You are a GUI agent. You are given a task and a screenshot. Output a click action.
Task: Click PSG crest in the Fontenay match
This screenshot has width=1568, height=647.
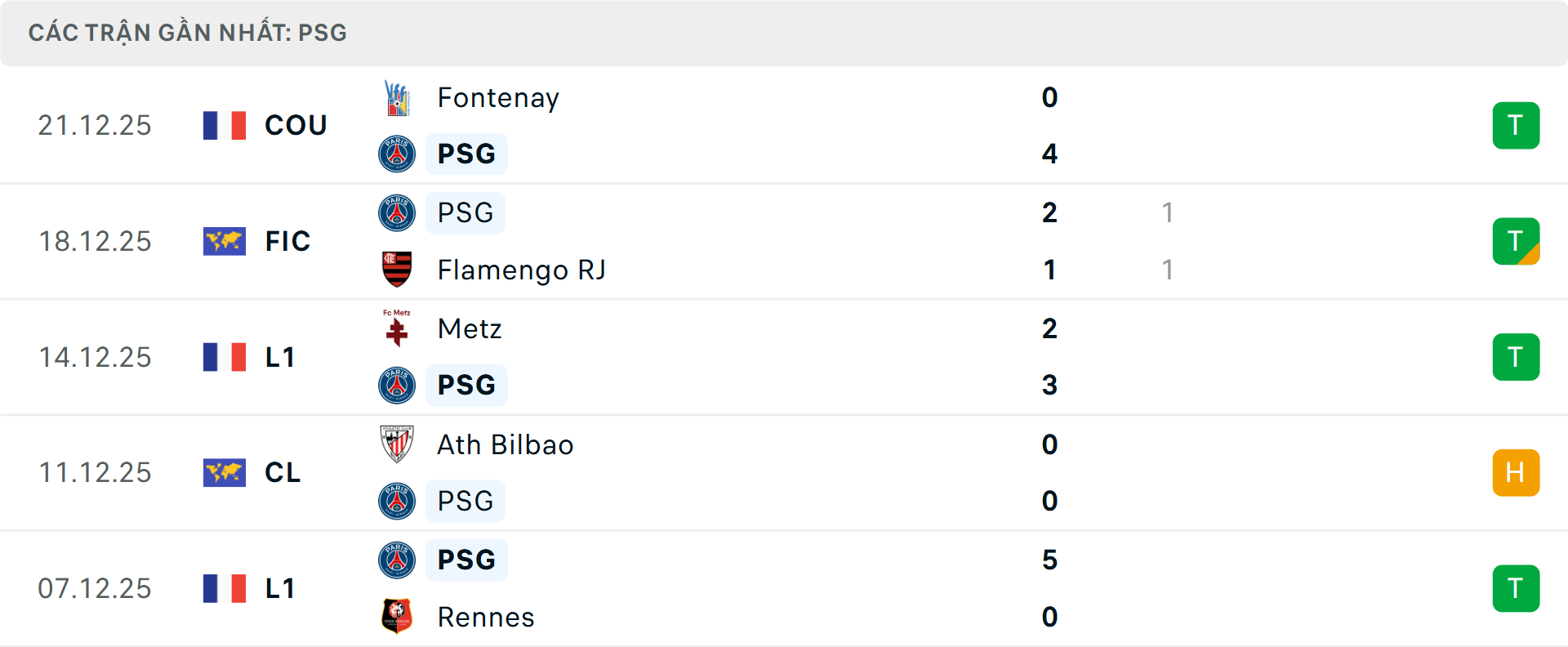pyautogui.click(x=397, y=154)
